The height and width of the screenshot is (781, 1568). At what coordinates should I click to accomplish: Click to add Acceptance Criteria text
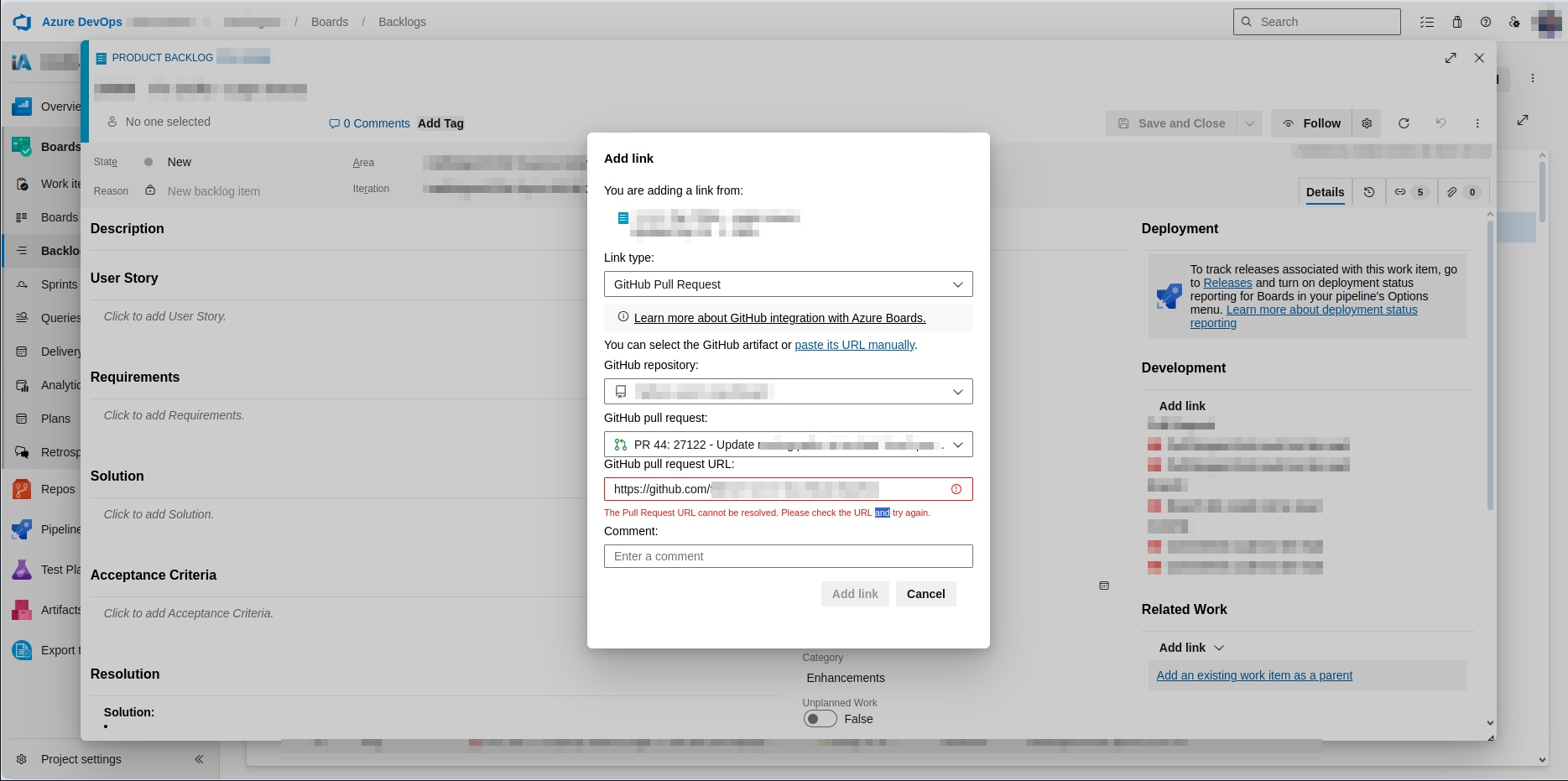pyautogui.click(x=189, y=613)
